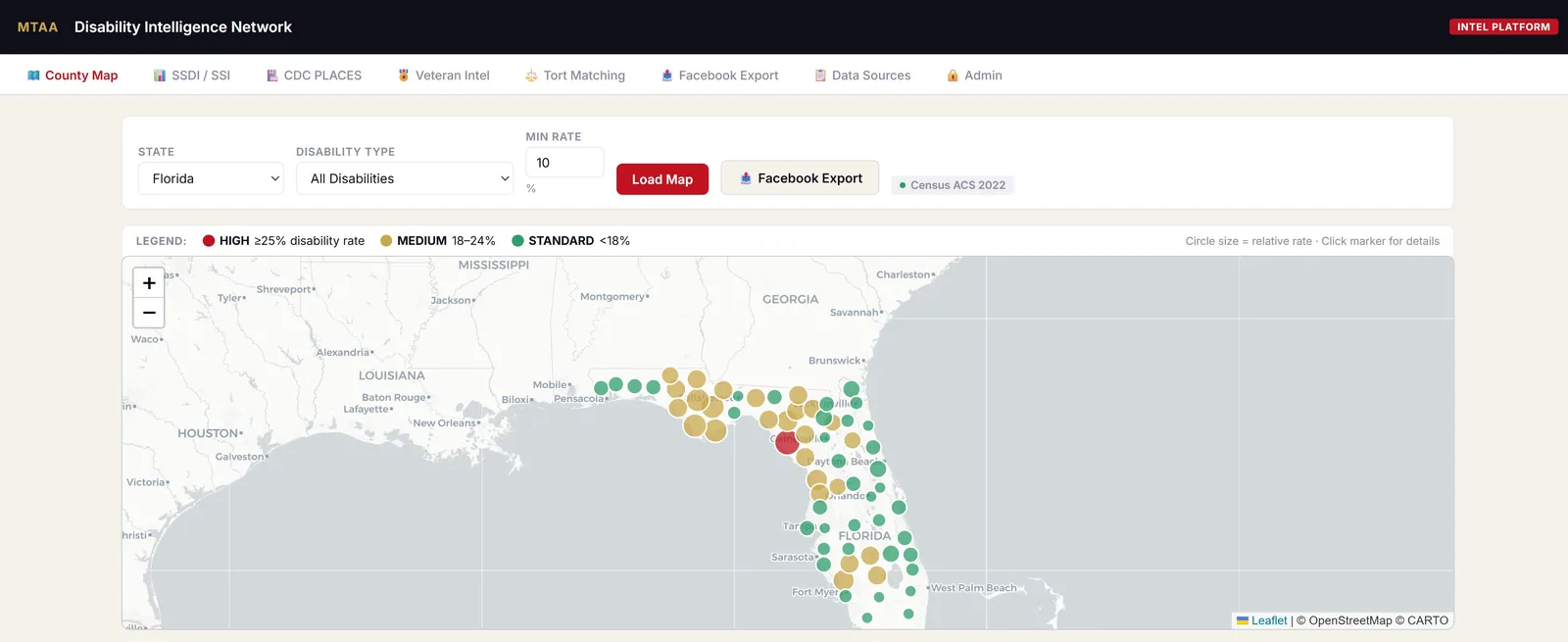Click the New Orleans map label

[445, 423]
